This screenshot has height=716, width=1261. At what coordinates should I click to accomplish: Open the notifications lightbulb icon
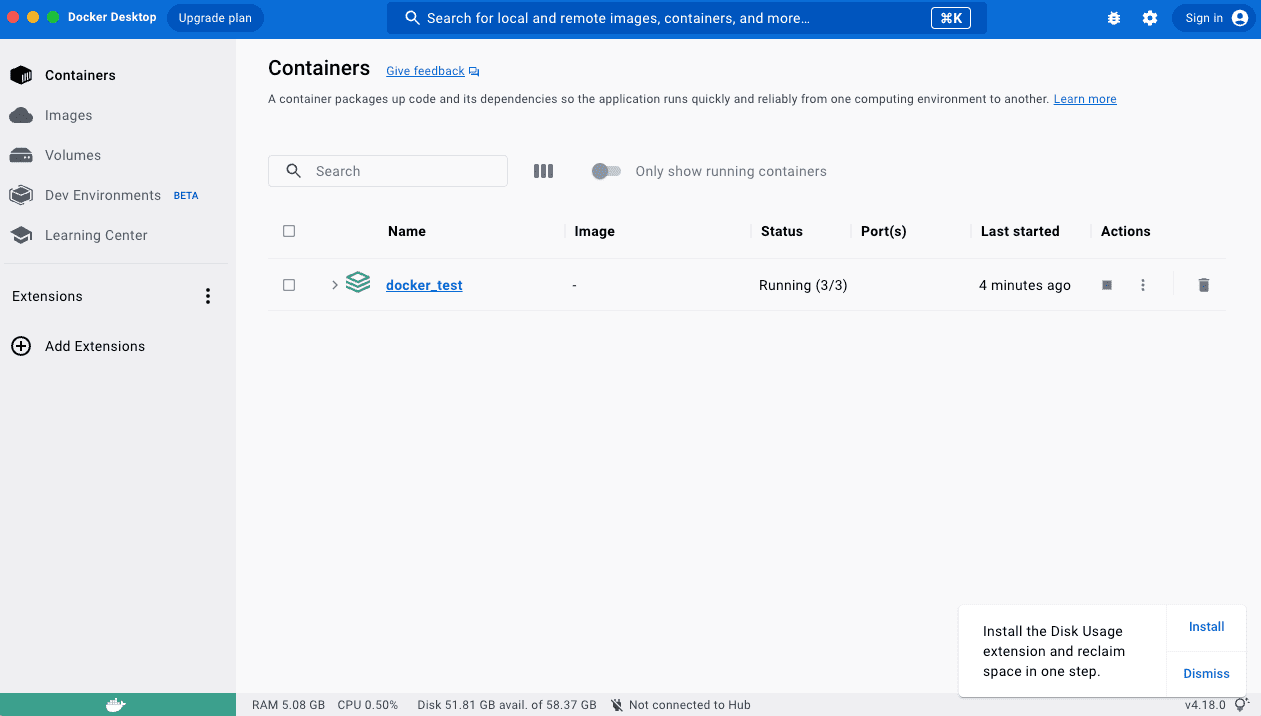pyautogui.click(x=1242, y=705)
